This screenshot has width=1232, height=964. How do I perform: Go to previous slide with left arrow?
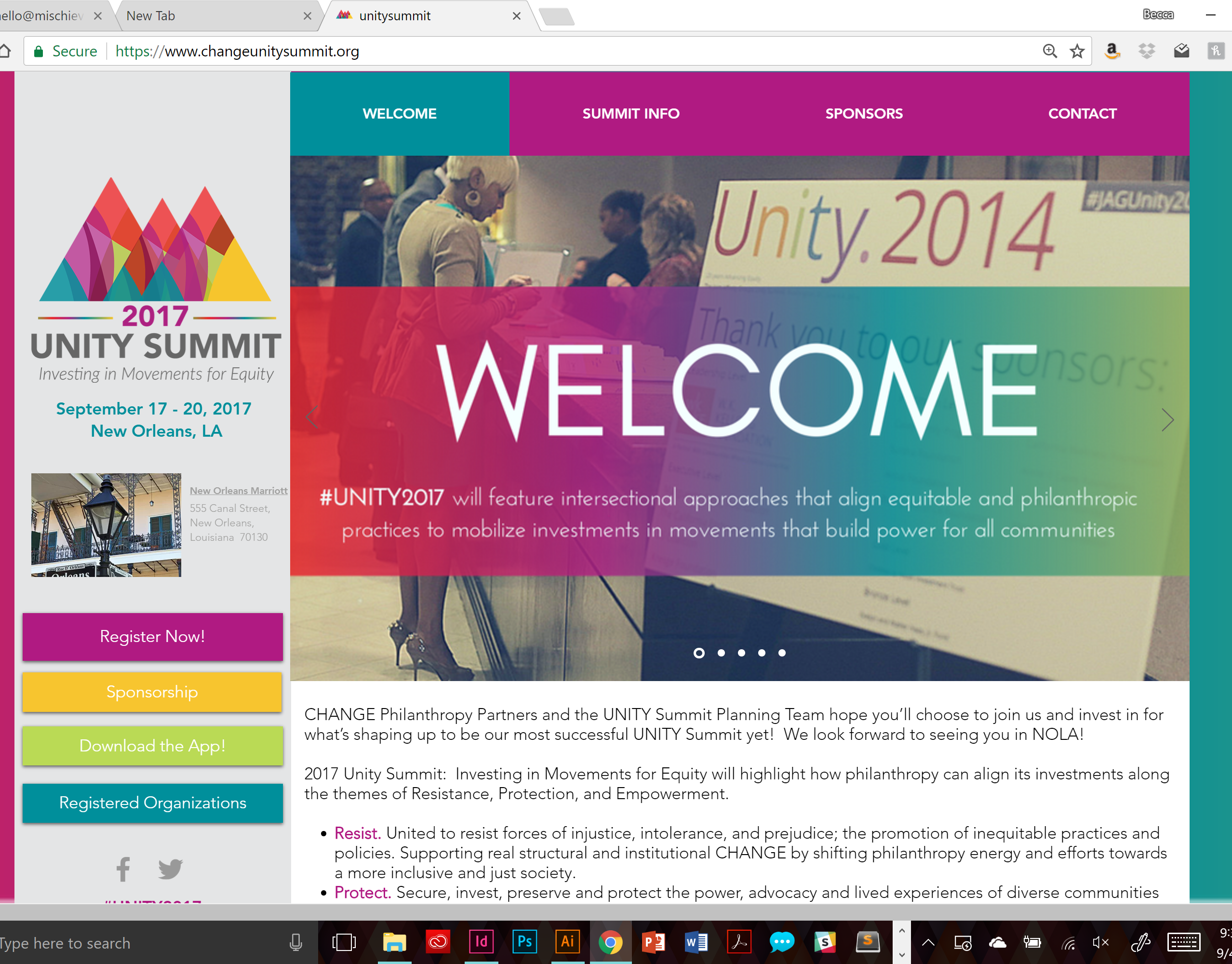[x=311, y=418]
